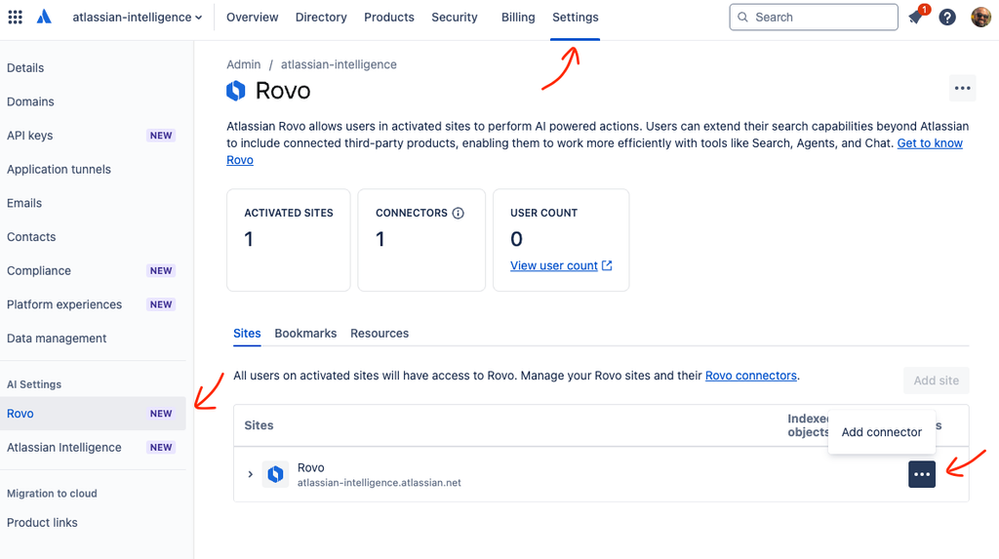This screenshot has height=559, width=999.
Task: Open the Rovo site row actions button
Action: tap(922, 474)
